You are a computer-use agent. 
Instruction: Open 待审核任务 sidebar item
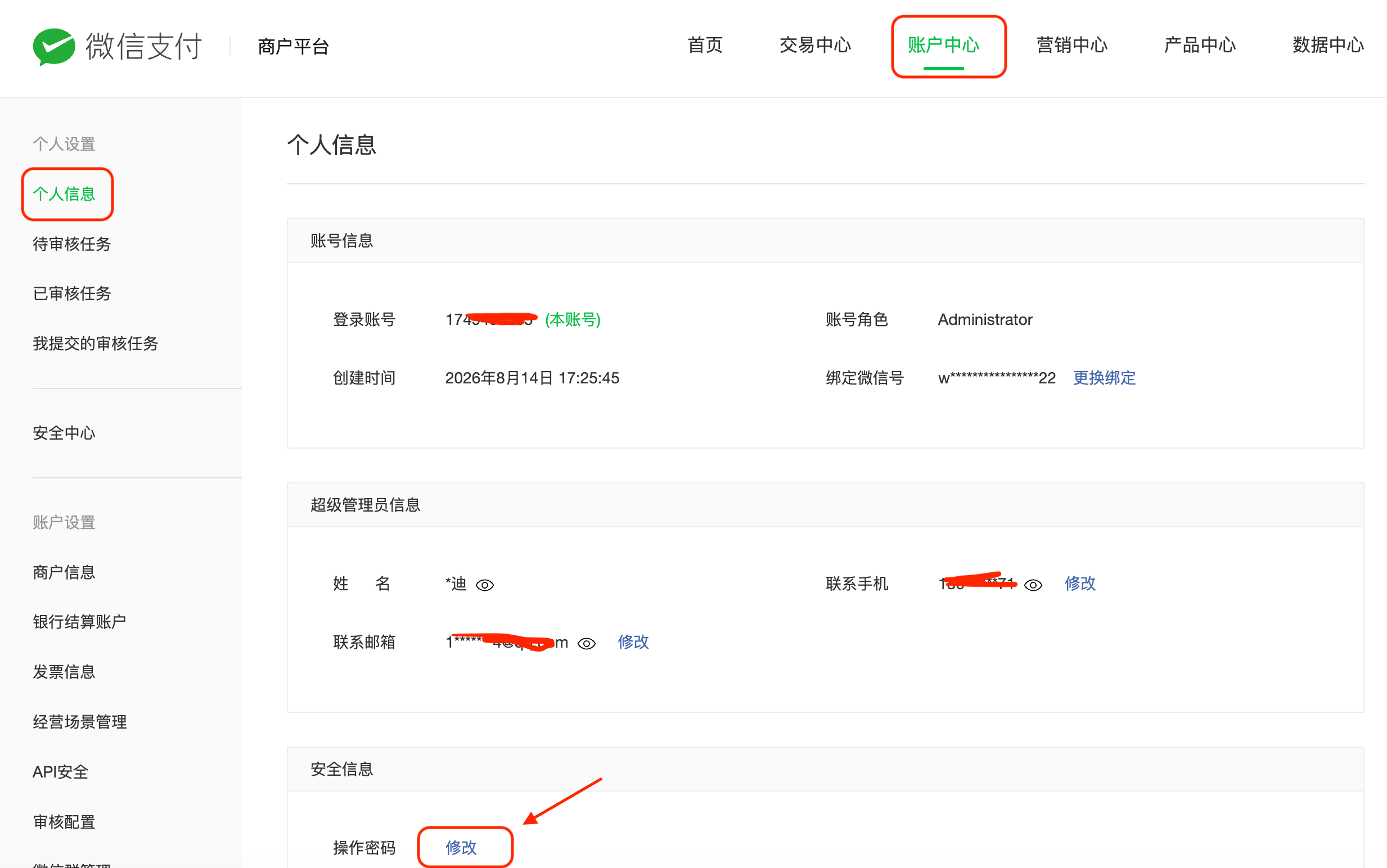point(72,244)
